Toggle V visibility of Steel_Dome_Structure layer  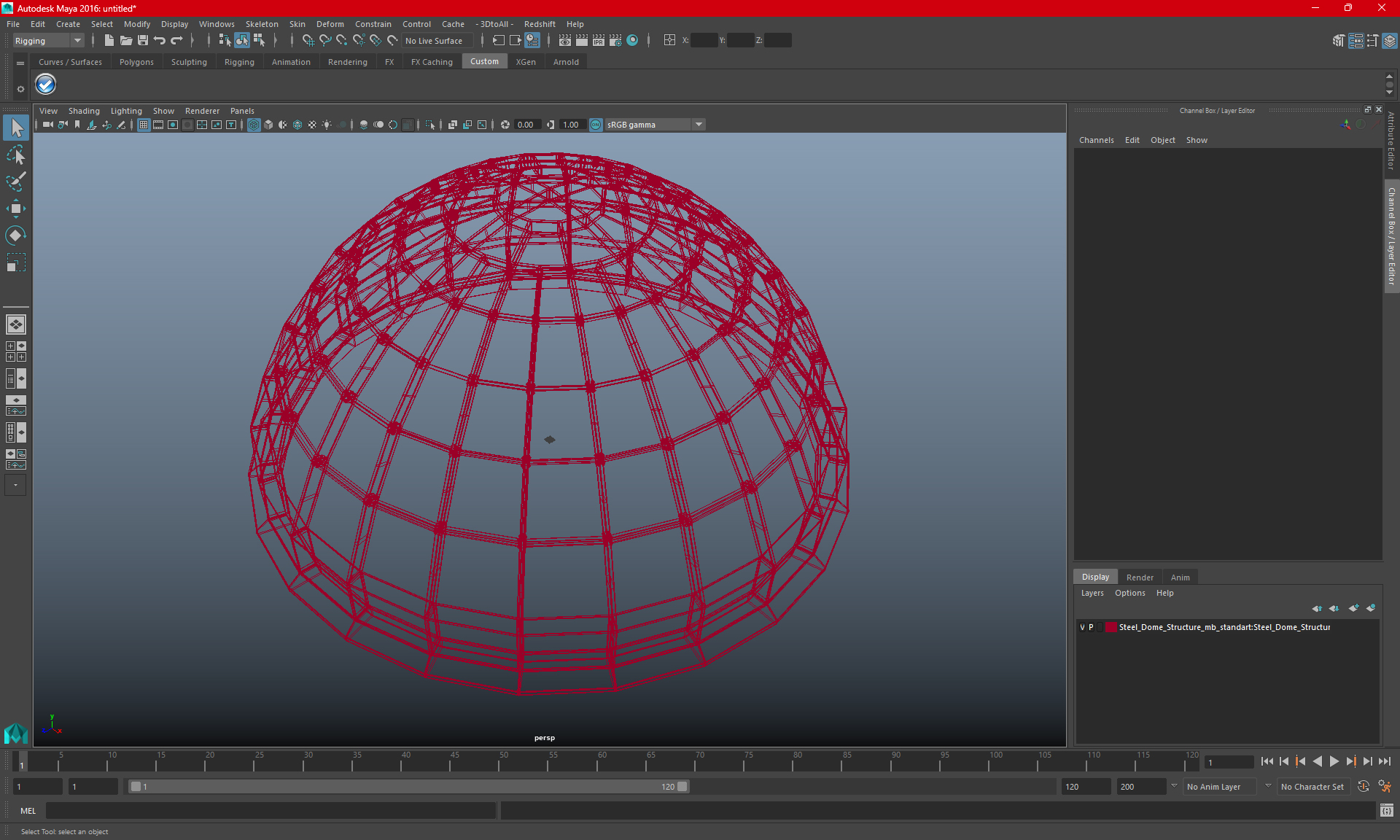click(x=1082, y=627)
